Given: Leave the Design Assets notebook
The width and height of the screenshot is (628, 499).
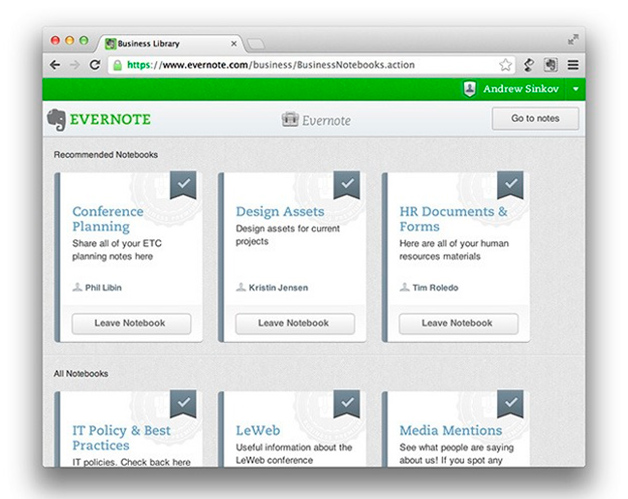Looking at the screenshot, I should point(295,323).
